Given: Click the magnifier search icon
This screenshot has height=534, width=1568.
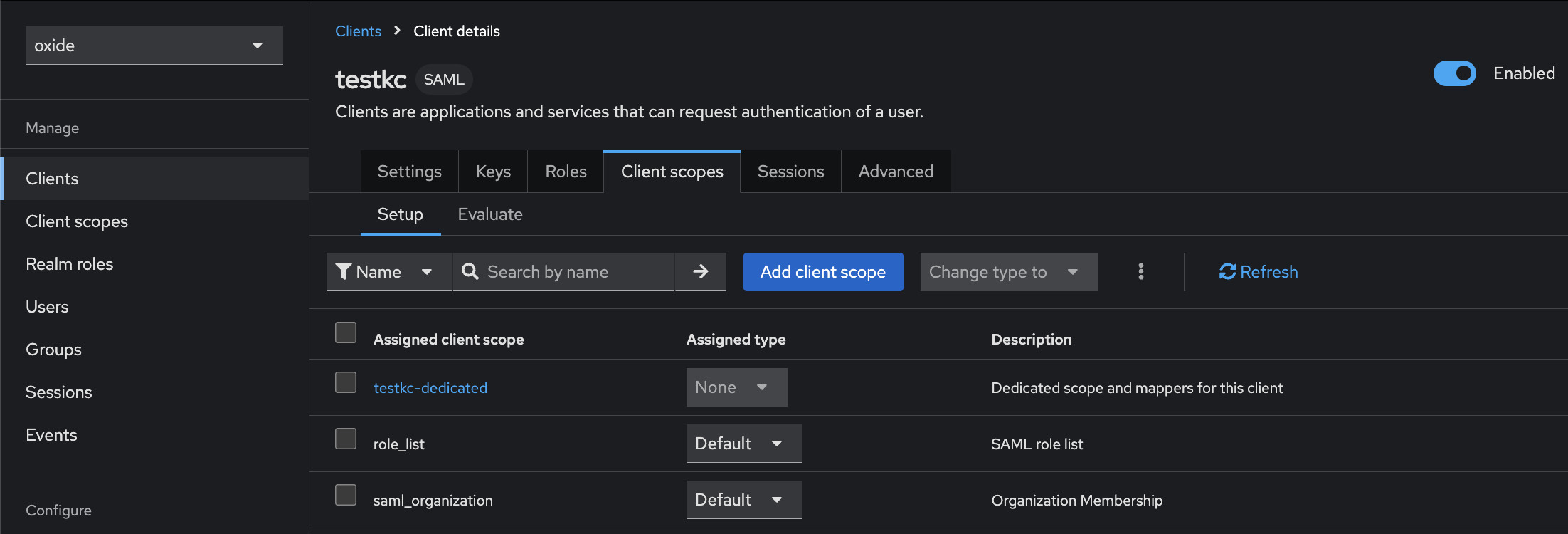Looking at the screenshot, I should point(470,272).
